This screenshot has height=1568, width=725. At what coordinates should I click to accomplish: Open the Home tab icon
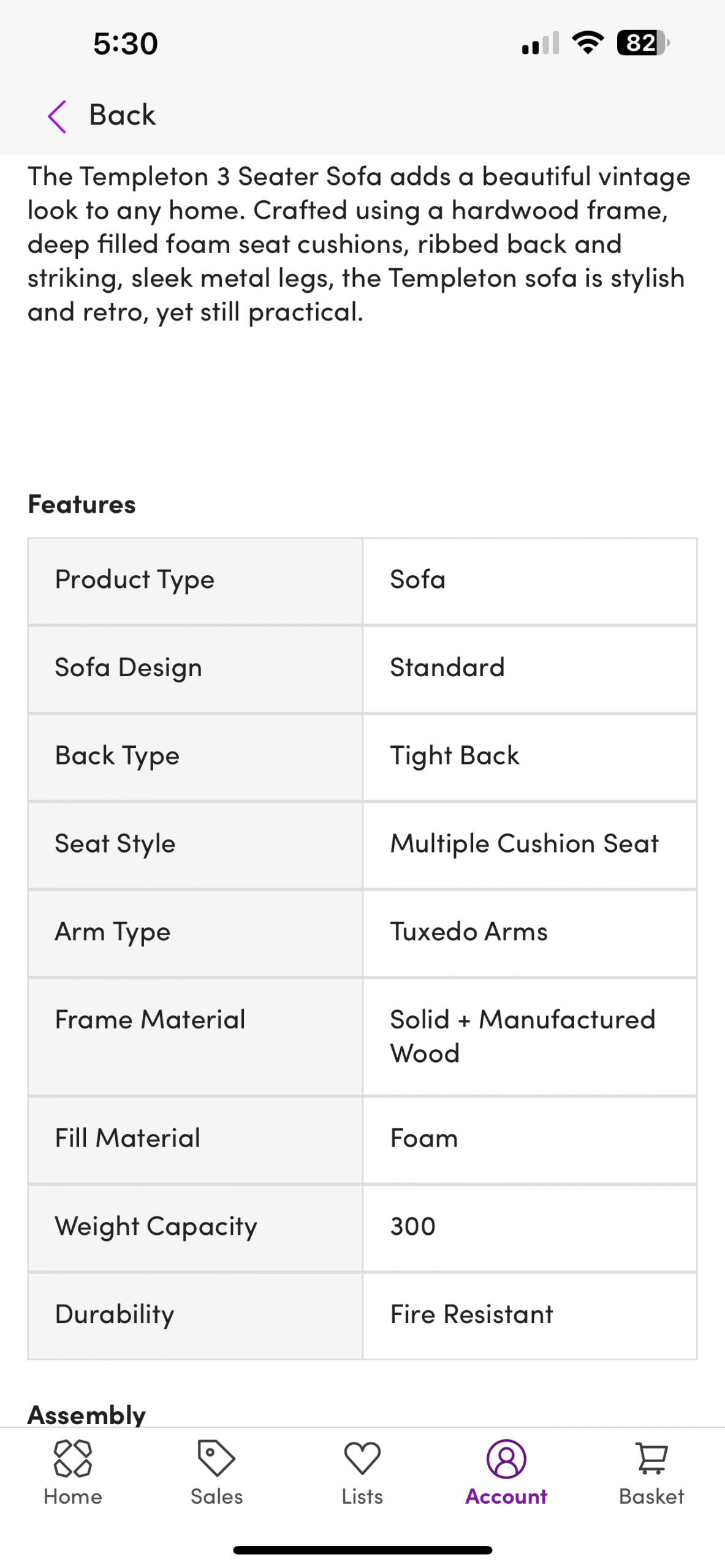click(73, 1458)
